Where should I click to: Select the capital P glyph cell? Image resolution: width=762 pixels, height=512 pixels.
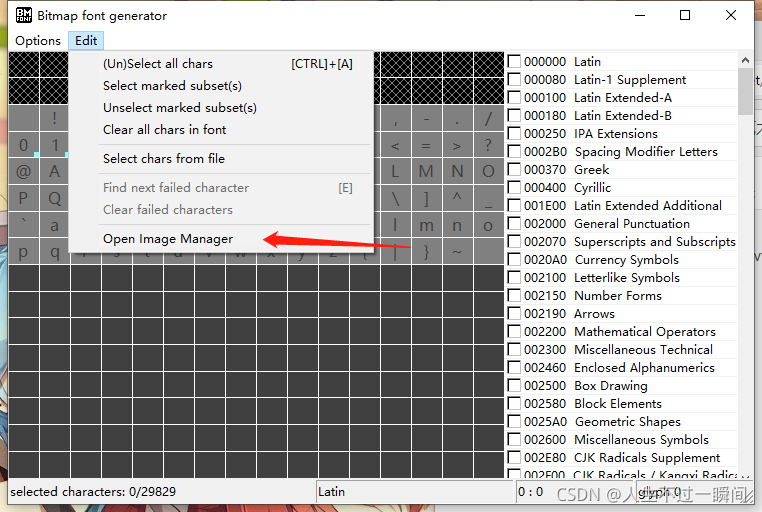click(23, 198)
